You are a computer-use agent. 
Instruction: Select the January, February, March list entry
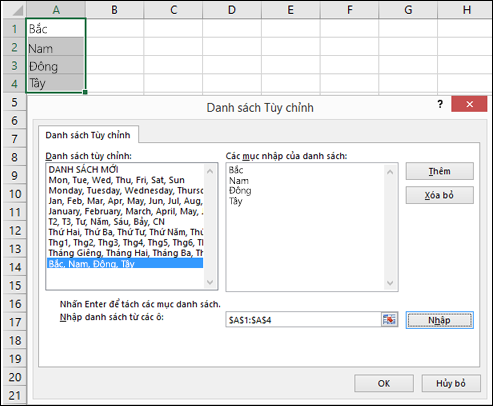(125, 211)
